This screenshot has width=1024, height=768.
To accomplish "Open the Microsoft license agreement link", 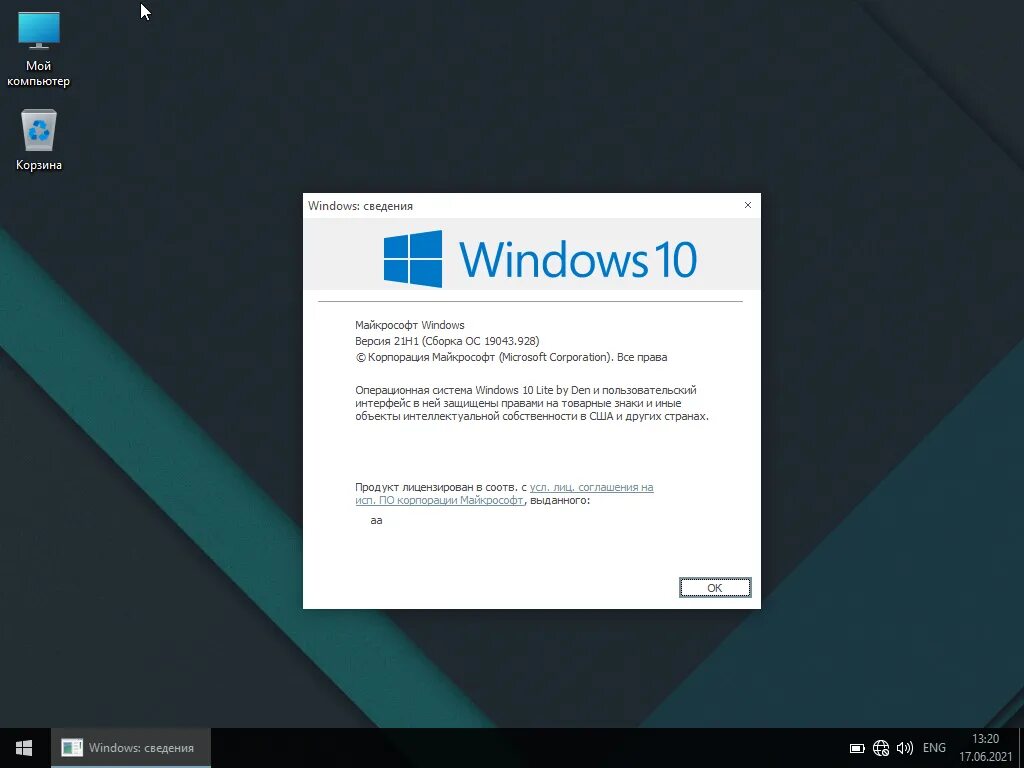I will 589,488.
